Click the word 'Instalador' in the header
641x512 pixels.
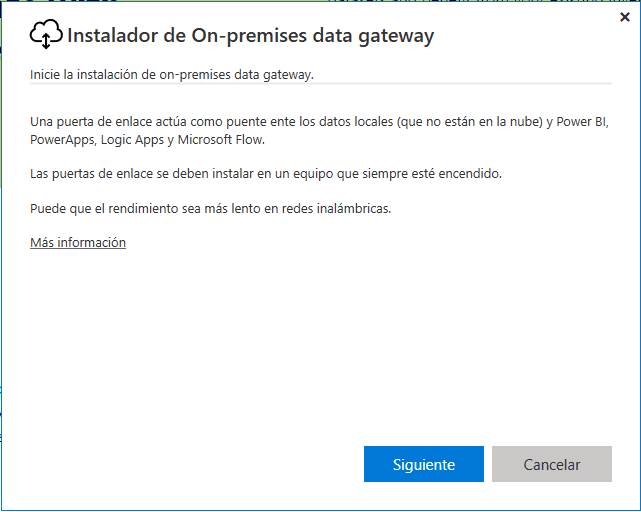(x=112, y=35)
